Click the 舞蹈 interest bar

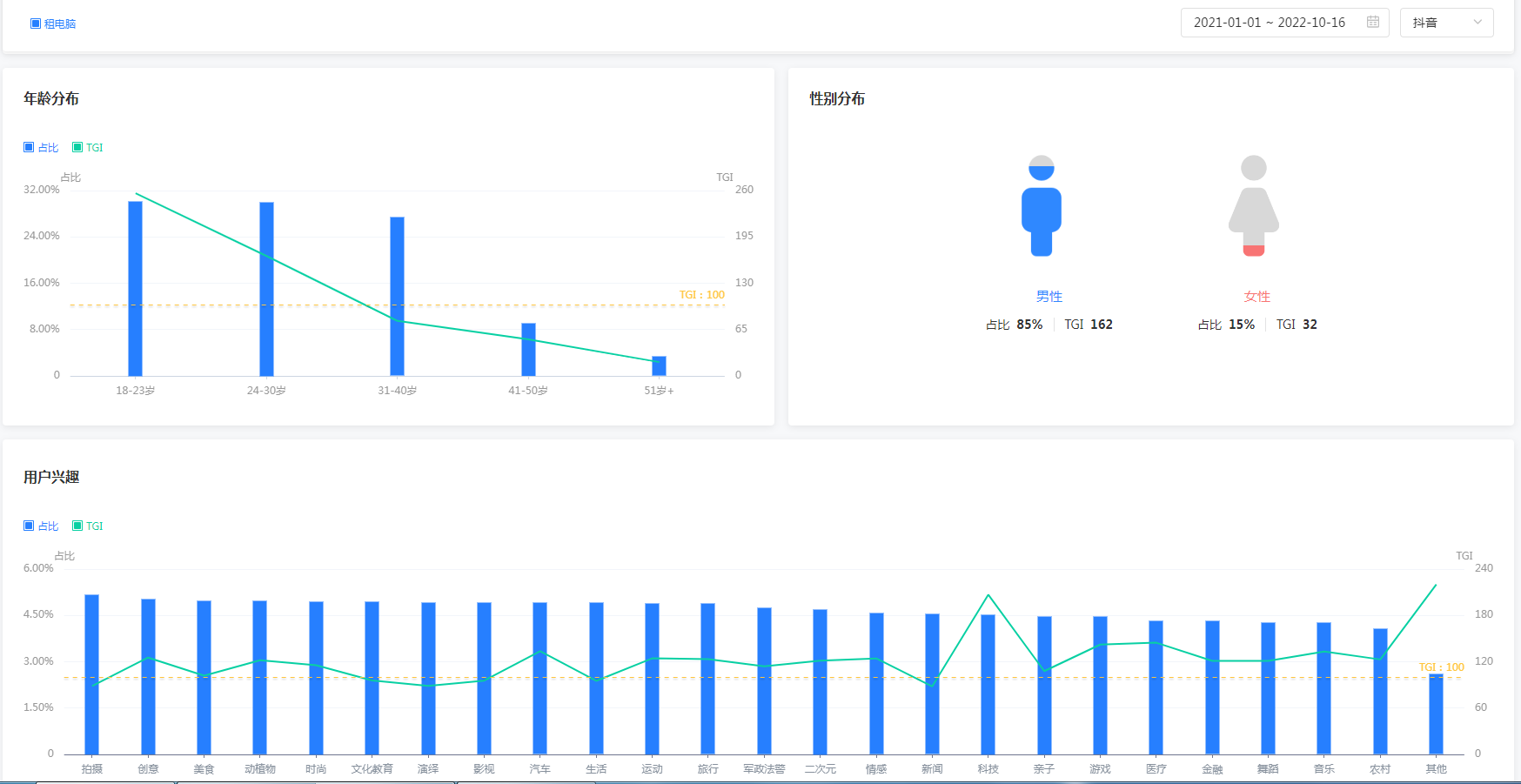[x=1268, y=688]
